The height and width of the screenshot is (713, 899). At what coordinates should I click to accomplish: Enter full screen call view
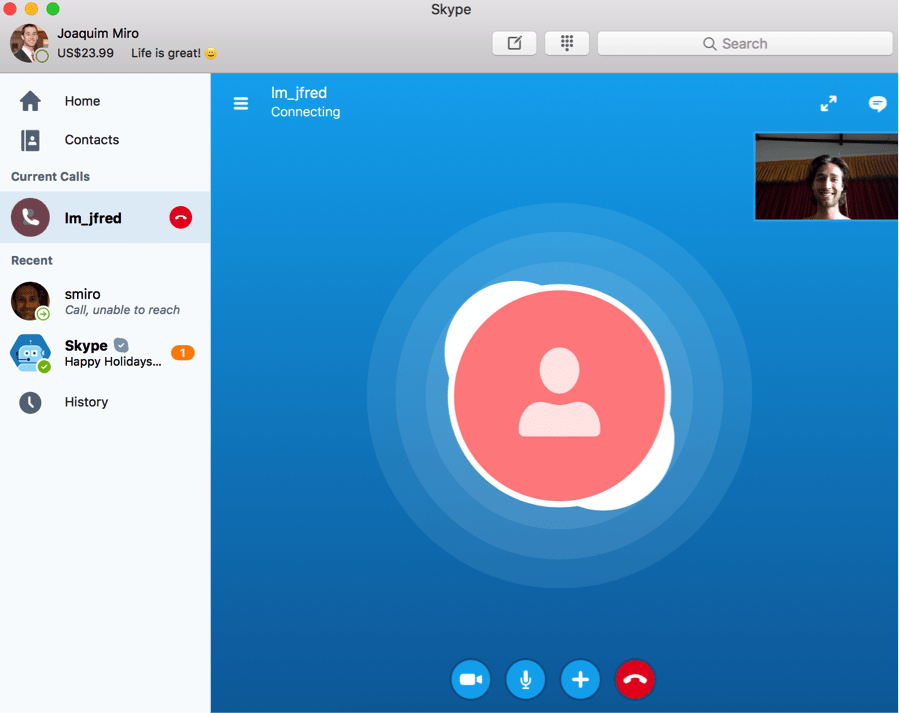828,103
